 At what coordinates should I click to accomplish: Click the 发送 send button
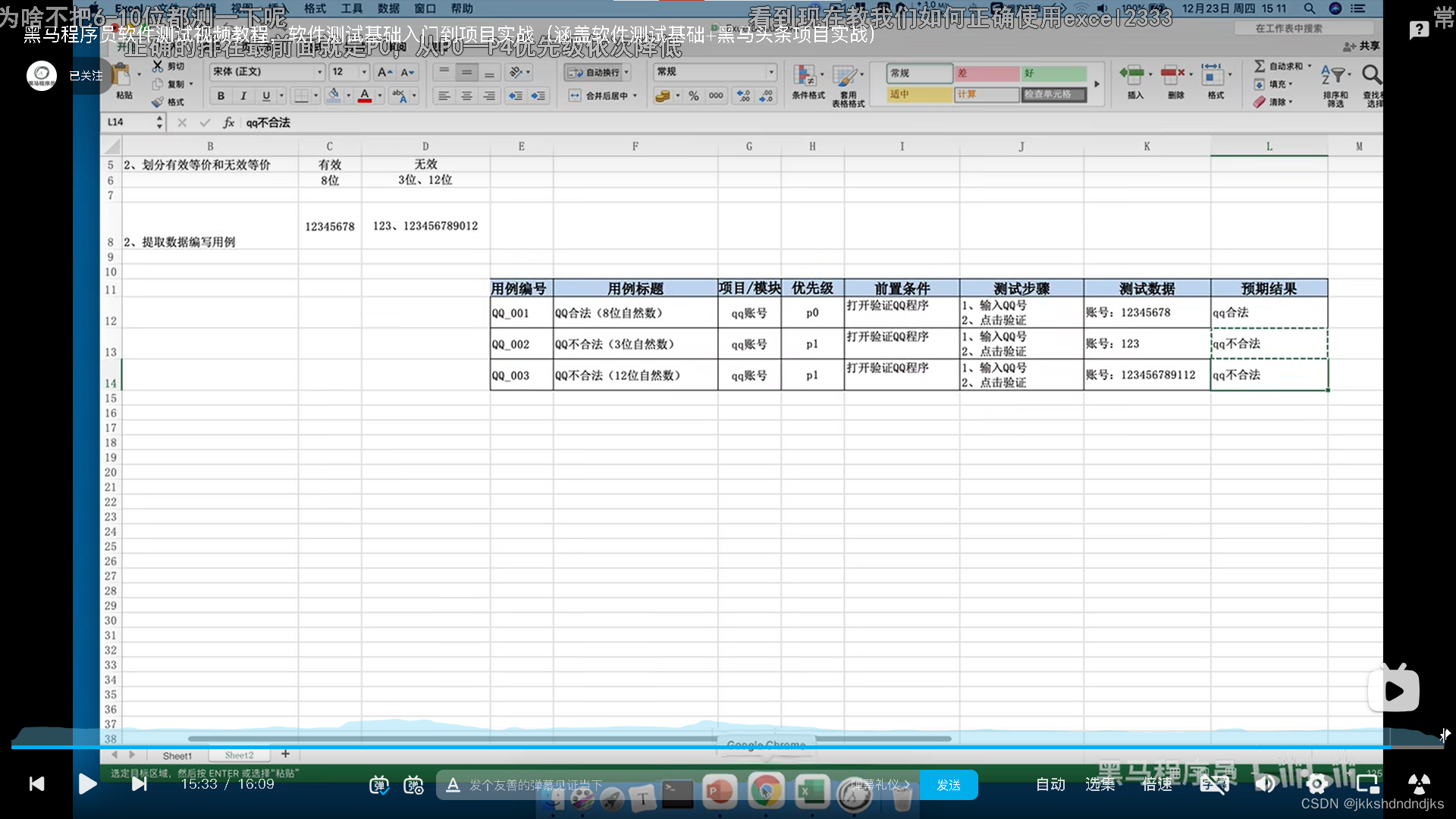pyautogui.click(x=948, y=785)
